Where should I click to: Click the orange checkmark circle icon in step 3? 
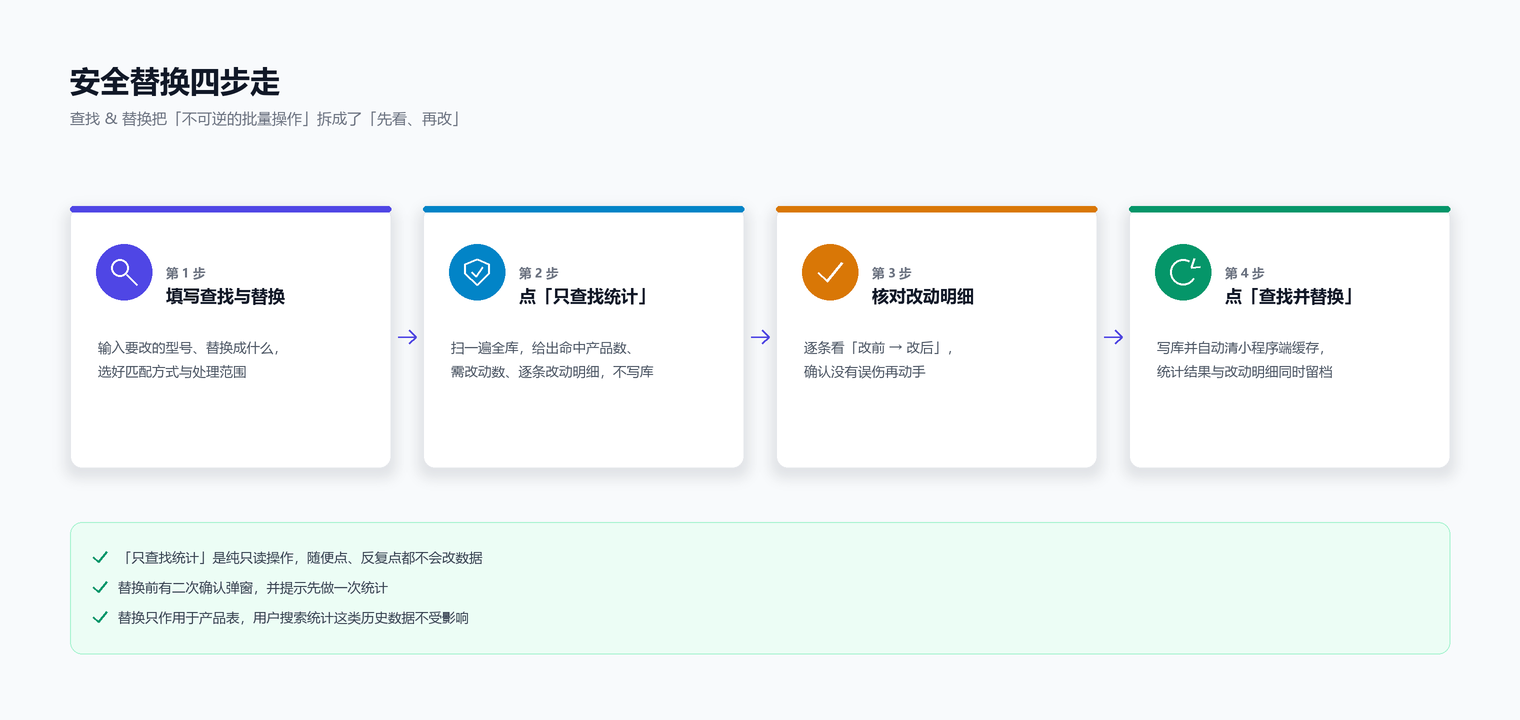point(830,272)
